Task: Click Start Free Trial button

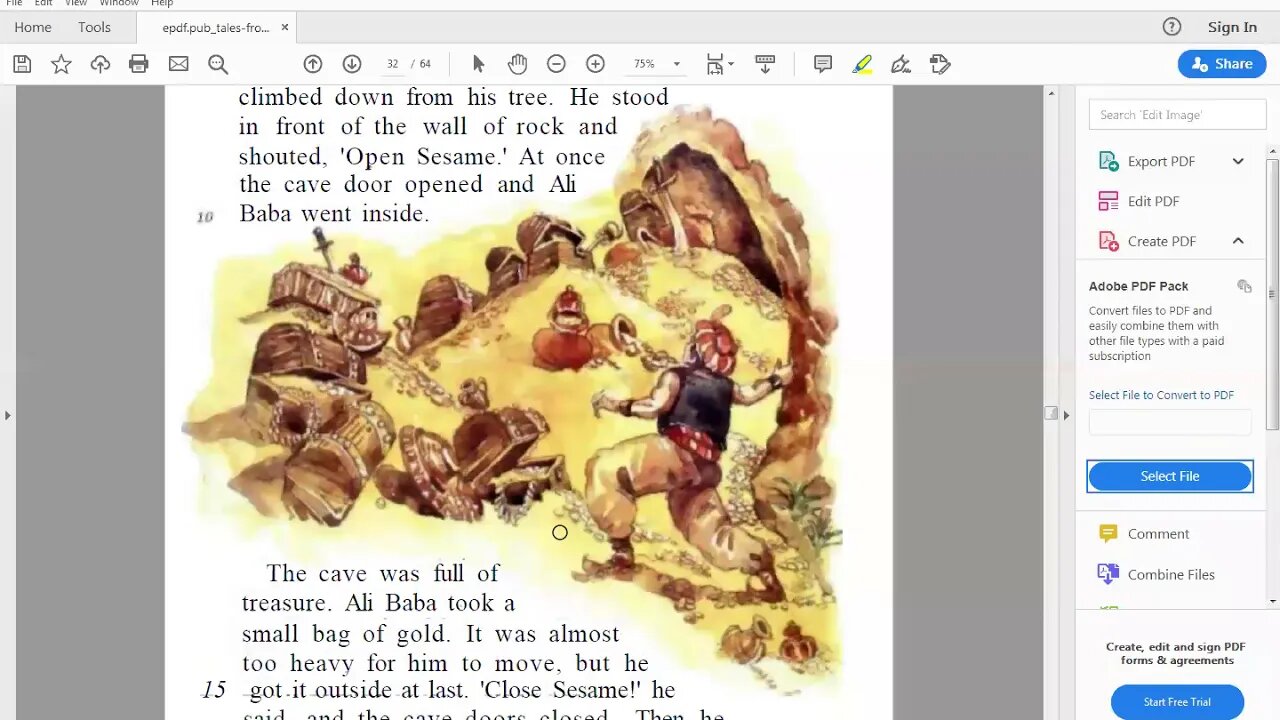Action: [x=1177, y=702]
